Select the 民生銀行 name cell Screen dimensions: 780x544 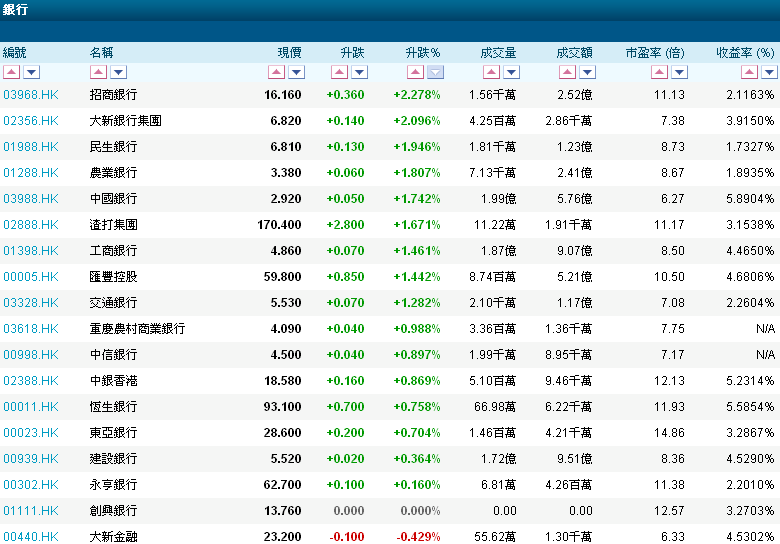coord(113,147)
